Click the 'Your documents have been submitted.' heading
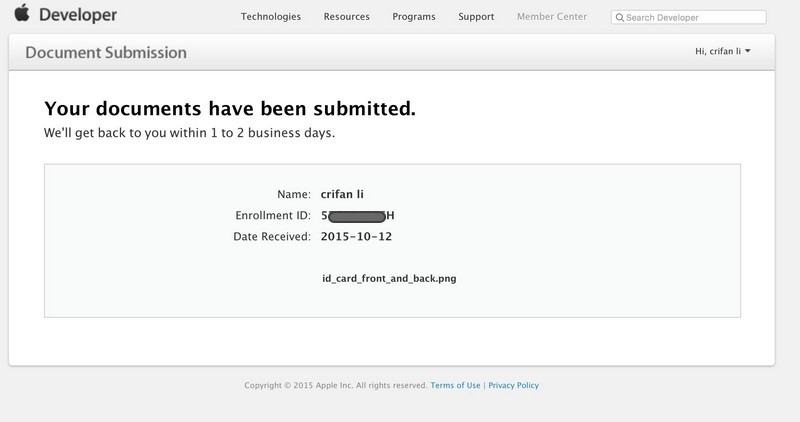Image resolution: width=800 pixels, height=422 pixels. 230,108
